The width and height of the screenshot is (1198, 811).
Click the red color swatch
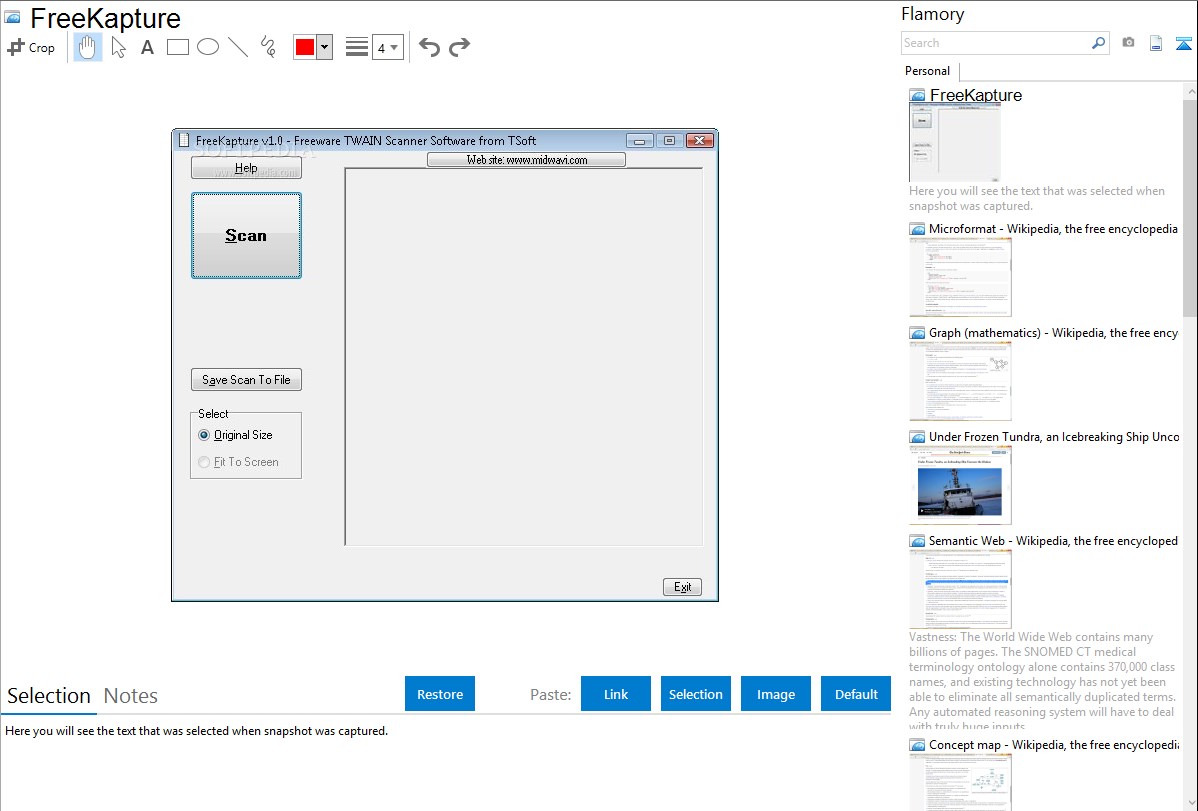coord(305,47)
